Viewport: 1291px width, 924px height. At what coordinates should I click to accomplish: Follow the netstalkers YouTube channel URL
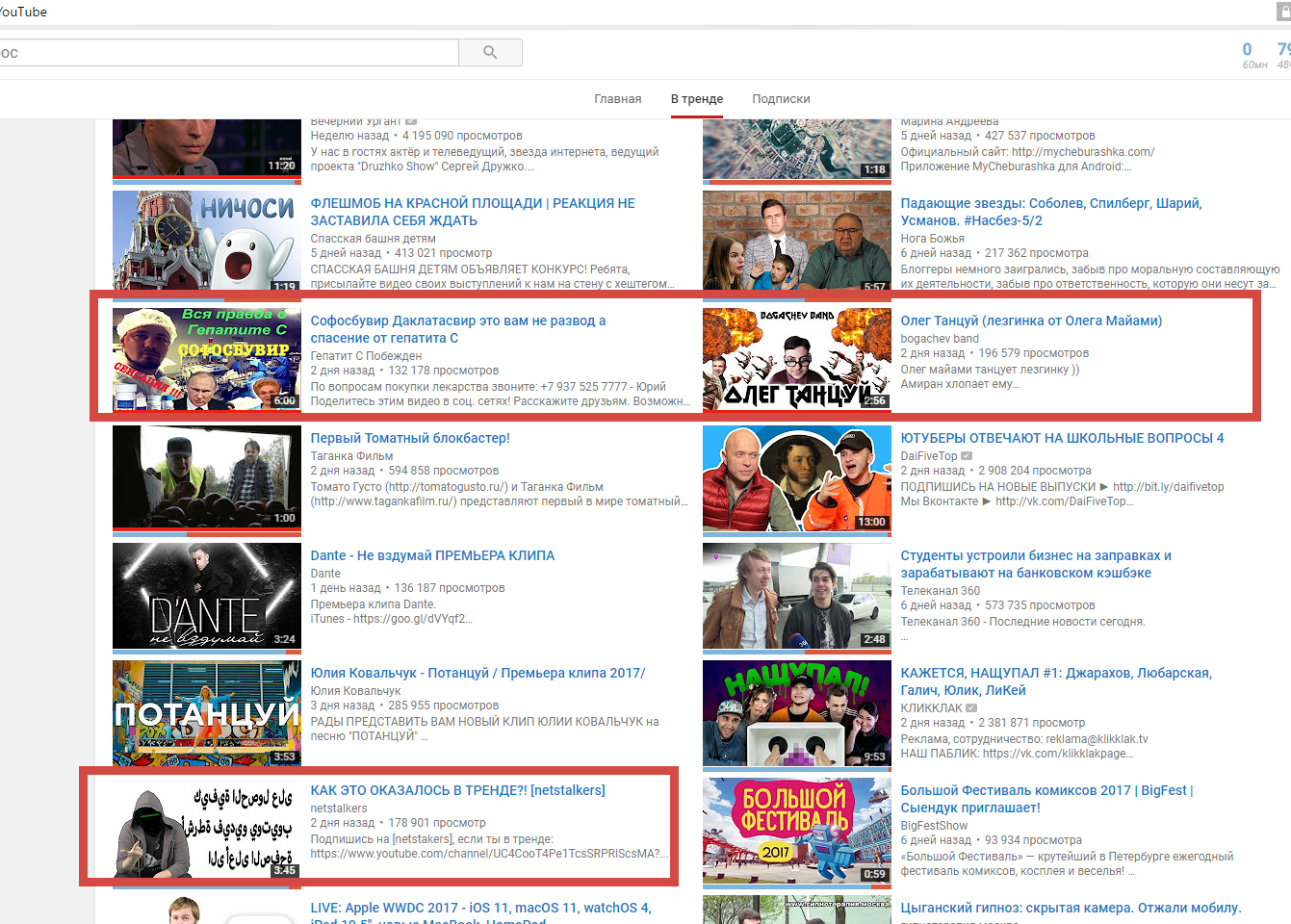[489, 854]
